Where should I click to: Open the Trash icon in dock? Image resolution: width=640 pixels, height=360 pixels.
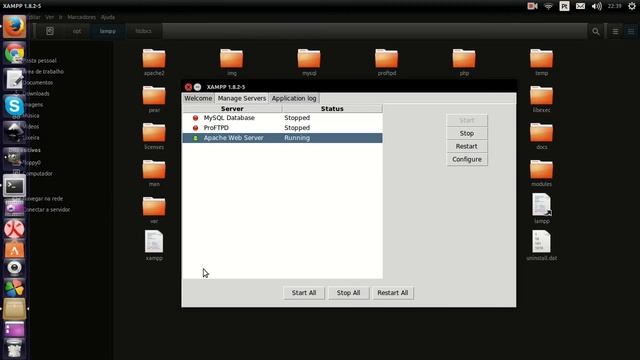(x=14, y=349)
